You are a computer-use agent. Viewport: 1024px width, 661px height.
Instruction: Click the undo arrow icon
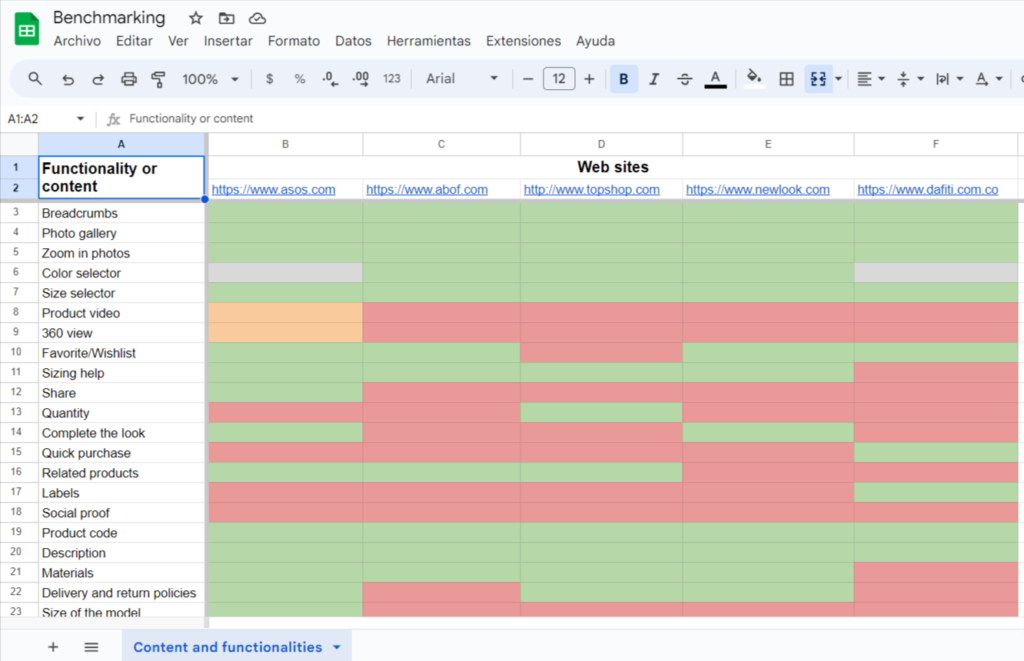[68, 79]
